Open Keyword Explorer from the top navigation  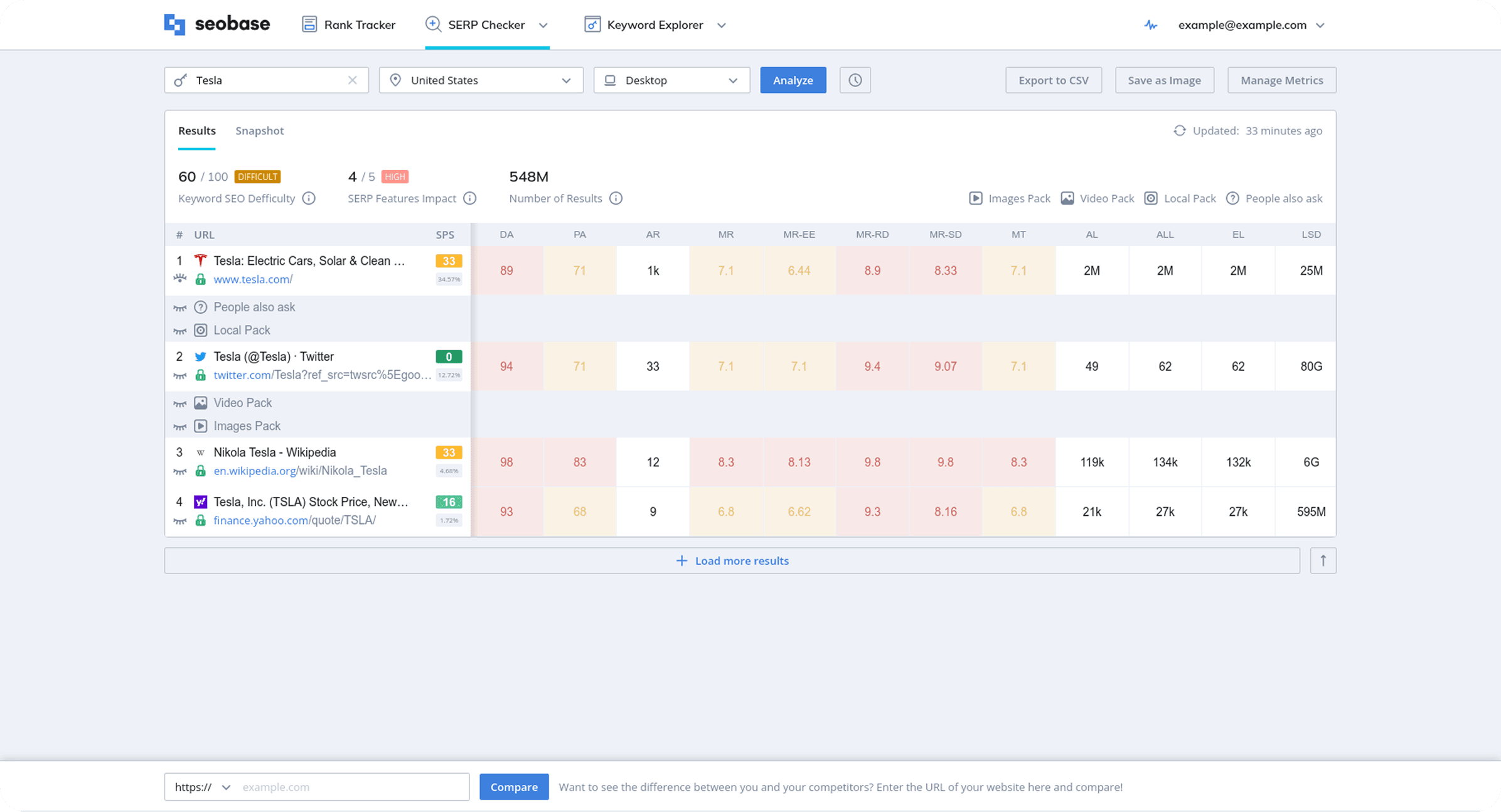click(x=644, y=25)
